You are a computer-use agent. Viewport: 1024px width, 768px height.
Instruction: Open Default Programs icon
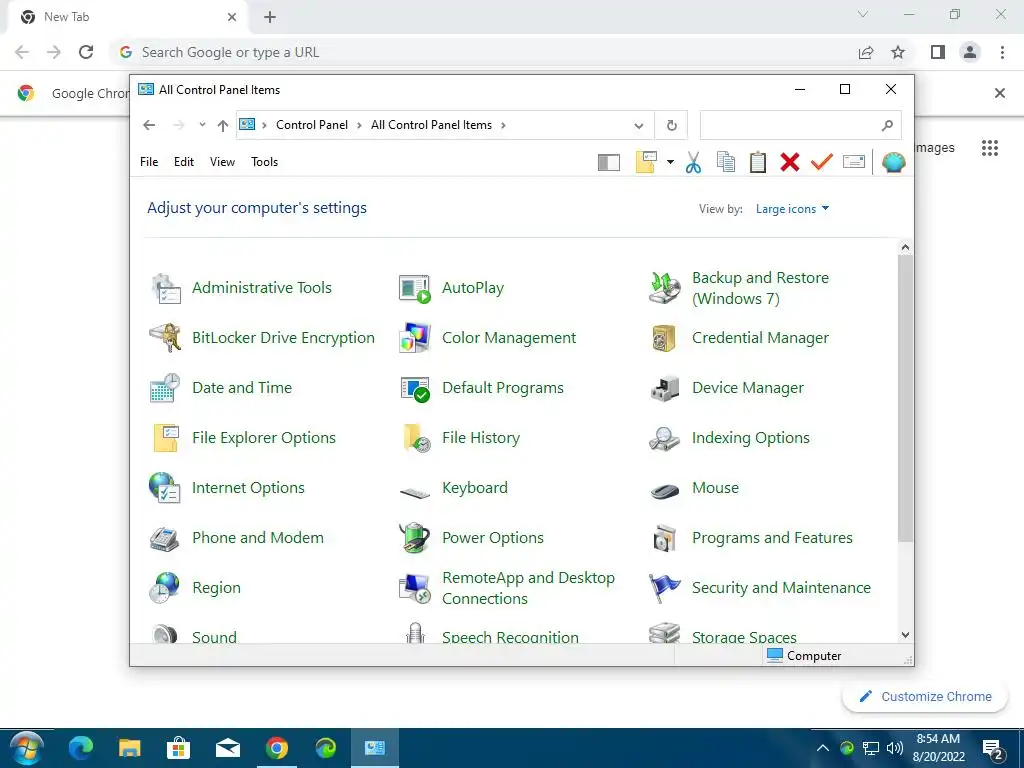415,388
